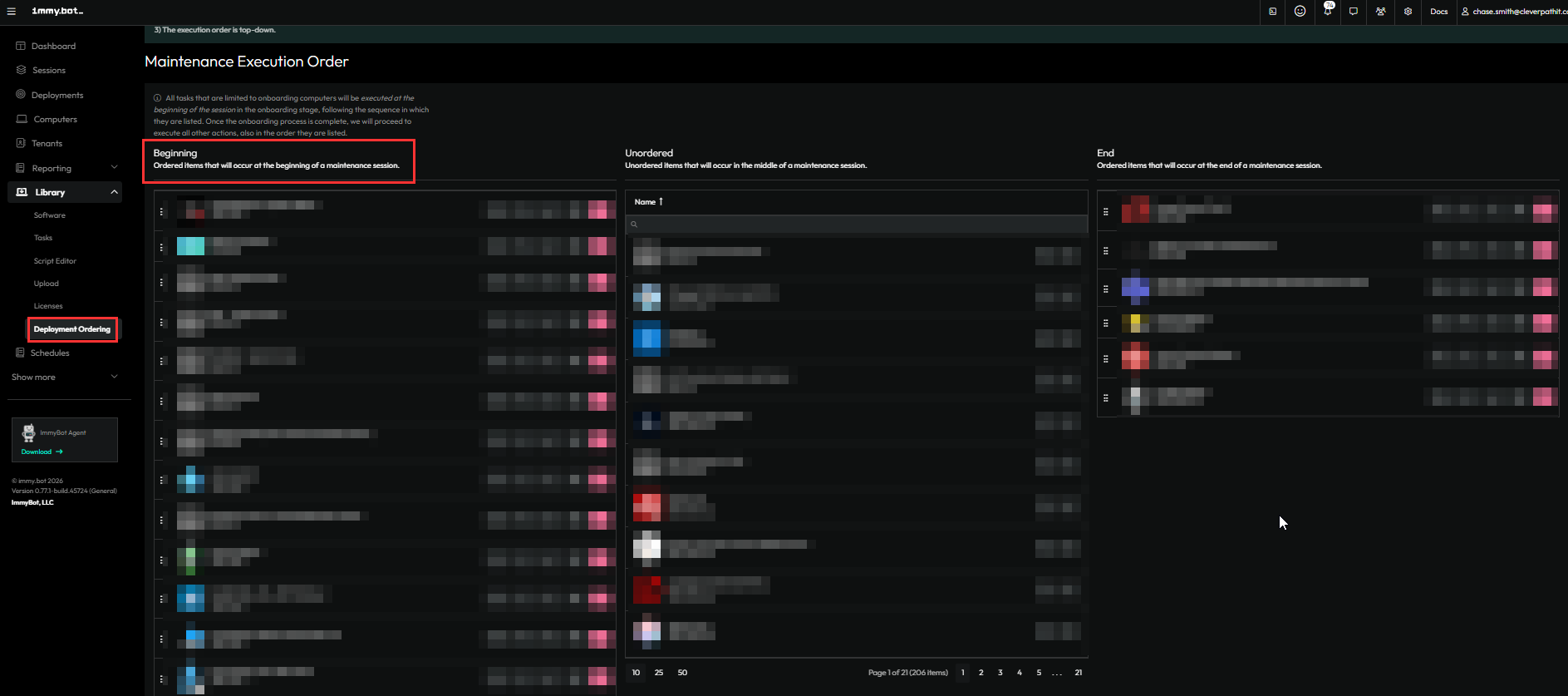Grab the drag handle of the top Beginning item
Image resolution: width=1568 pixels, height=696 pixels.
pos(161,212)
